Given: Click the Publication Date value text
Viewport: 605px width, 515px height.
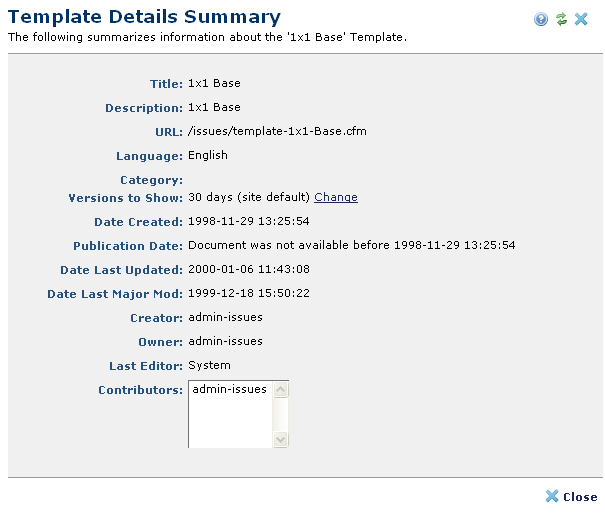Looking at the screenshot, I should click(351, 245).
